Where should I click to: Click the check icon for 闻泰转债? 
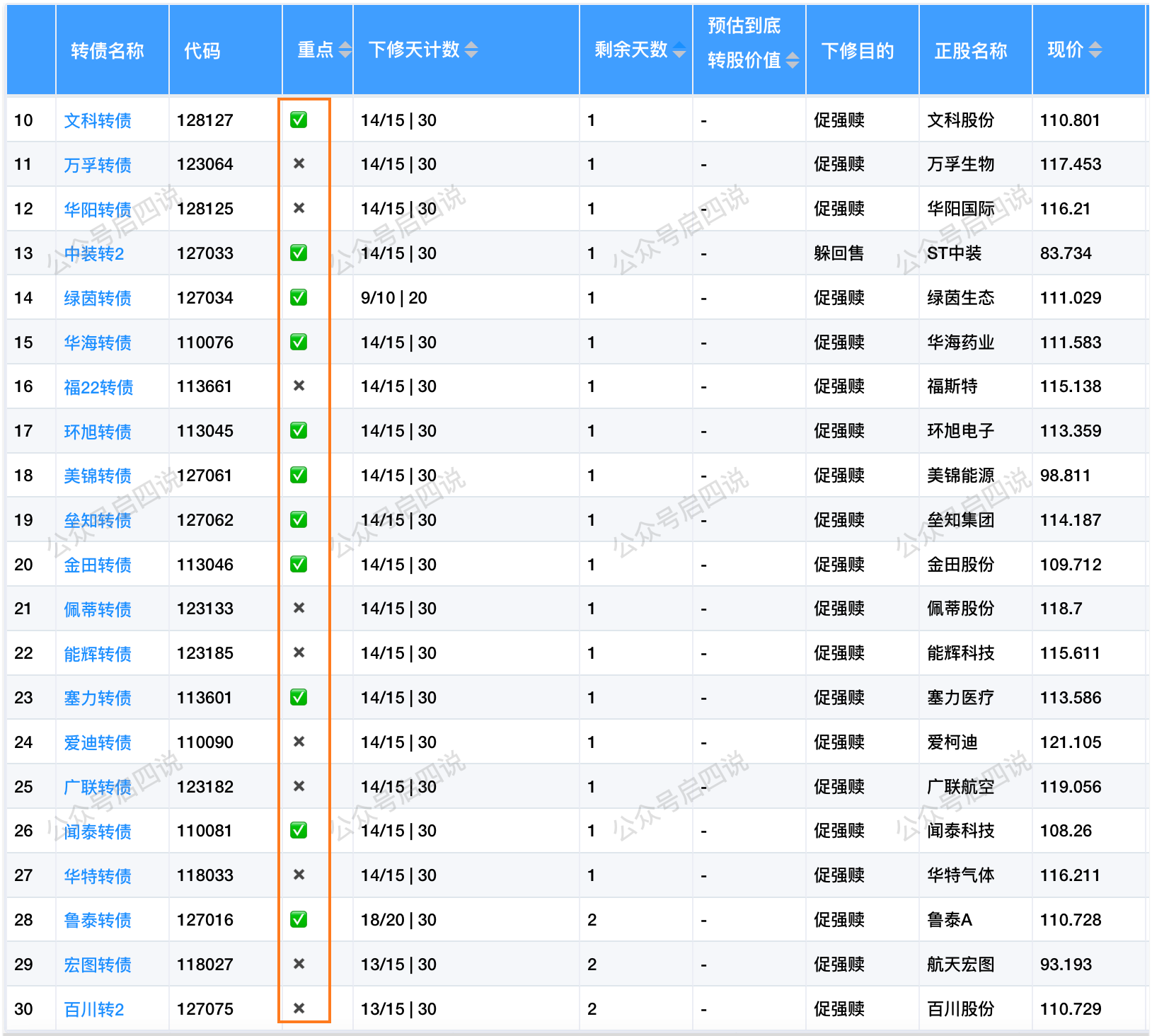pos(298,831)
